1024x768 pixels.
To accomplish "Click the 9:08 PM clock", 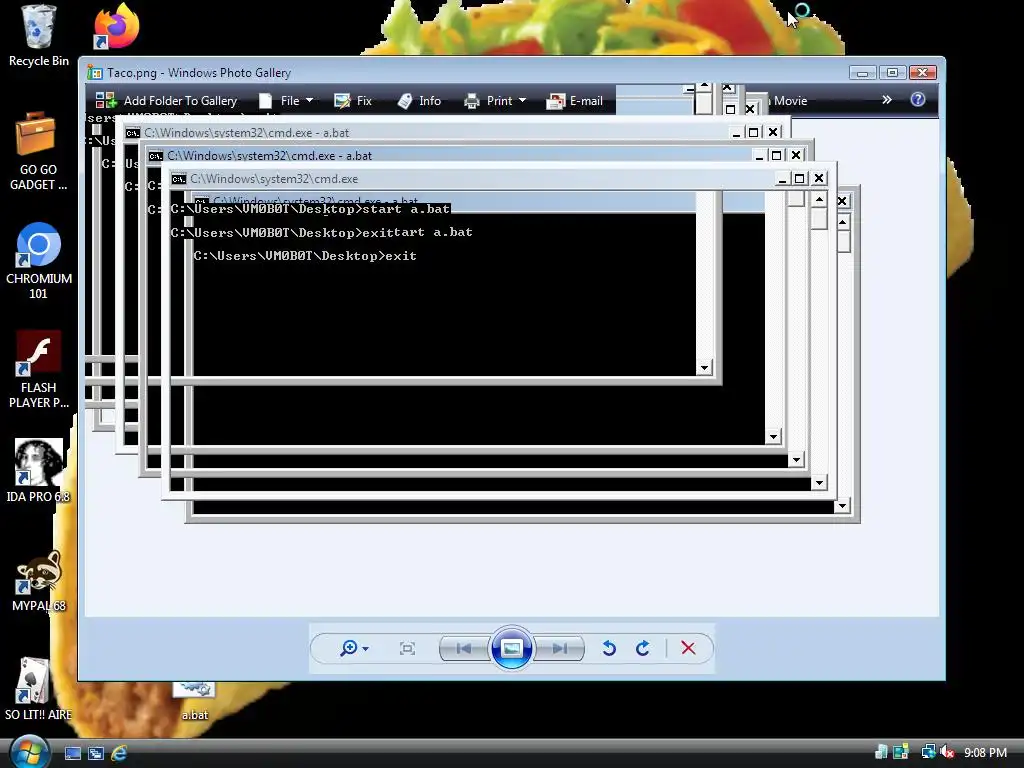I will point(985,752).
